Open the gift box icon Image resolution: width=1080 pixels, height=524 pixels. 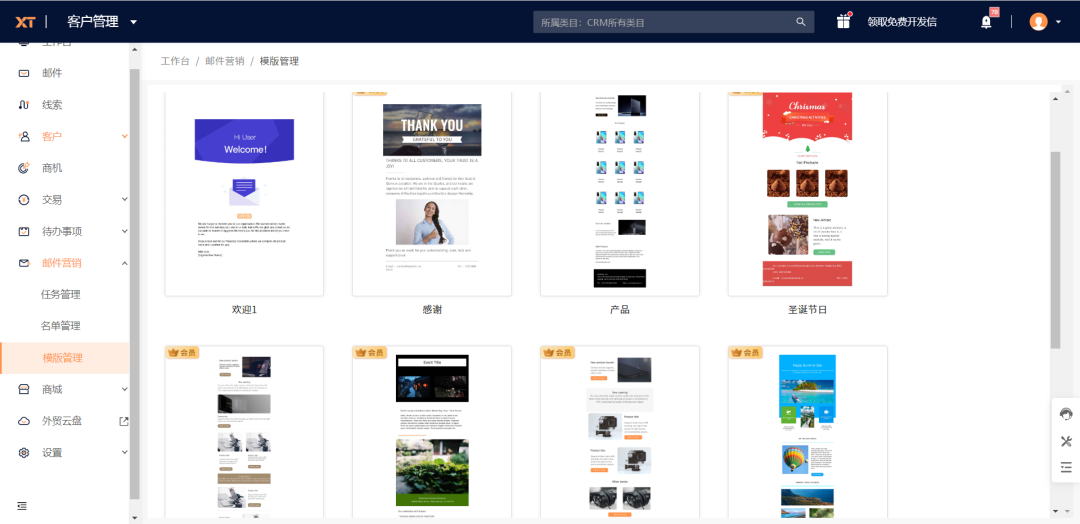click(x=844, y=21)
